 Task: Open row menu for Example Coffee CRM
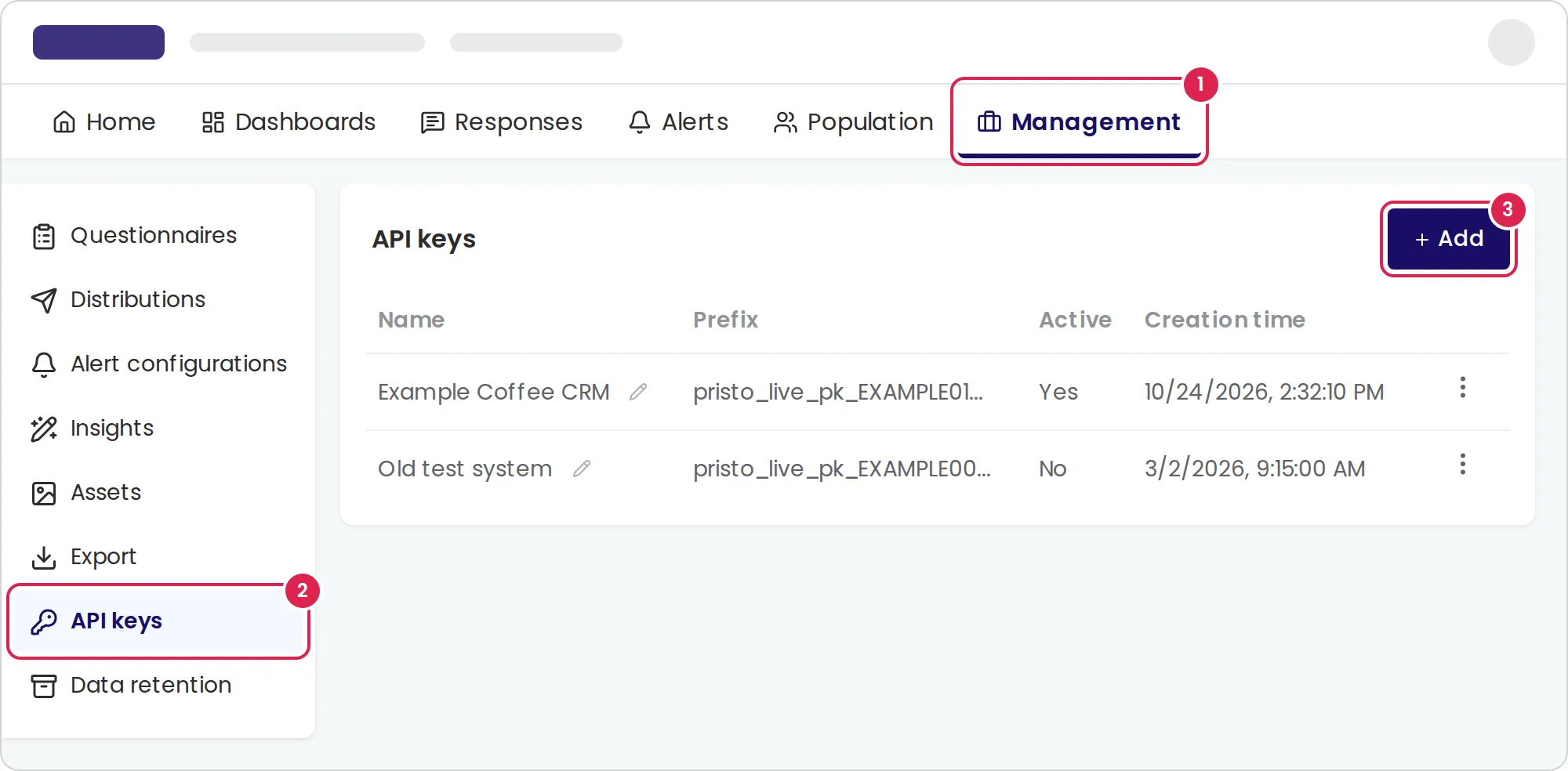click(x=1463, y=387)
